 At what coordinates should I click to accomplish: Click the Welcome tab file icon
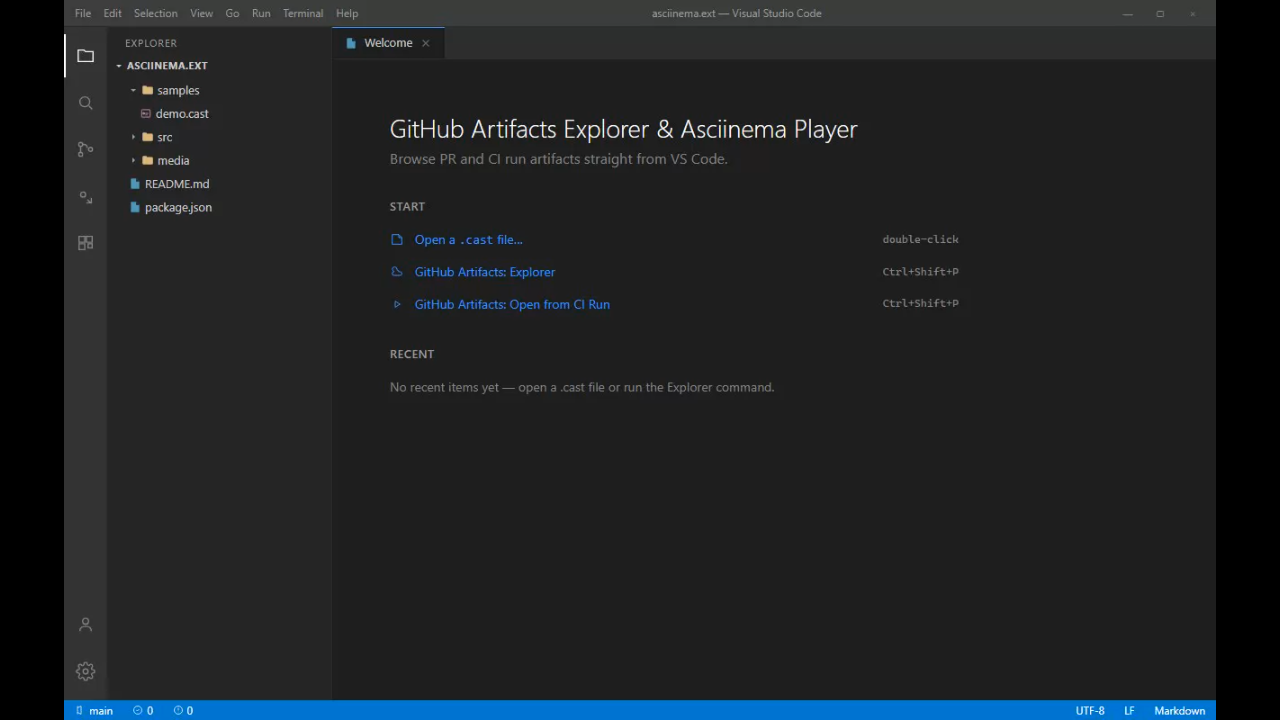[350, 43]
